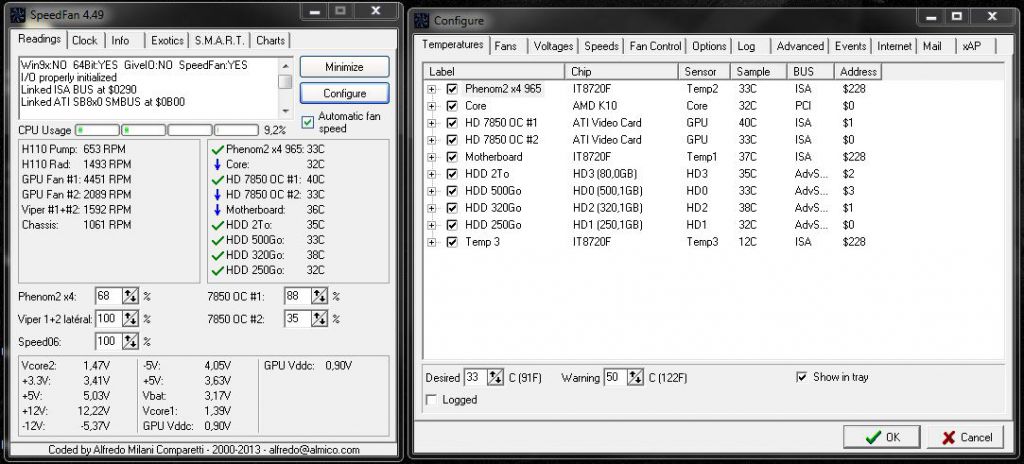Click Configure window title bar icon
Screen dimensions: 1024x464
pos(421,20)
